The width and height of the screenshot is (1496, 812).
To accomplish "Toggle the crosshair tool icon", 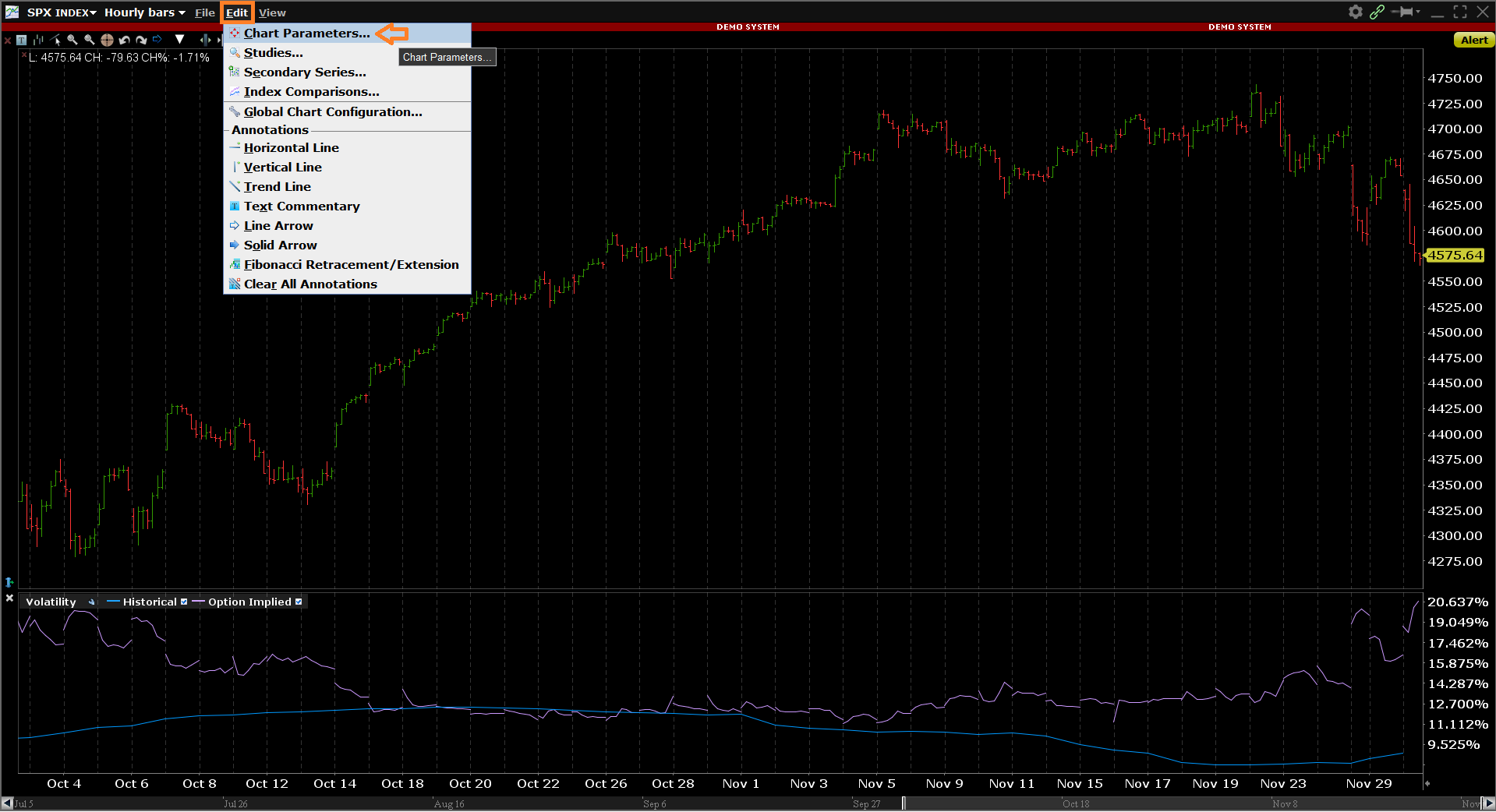I will click(x=107, y=40).
